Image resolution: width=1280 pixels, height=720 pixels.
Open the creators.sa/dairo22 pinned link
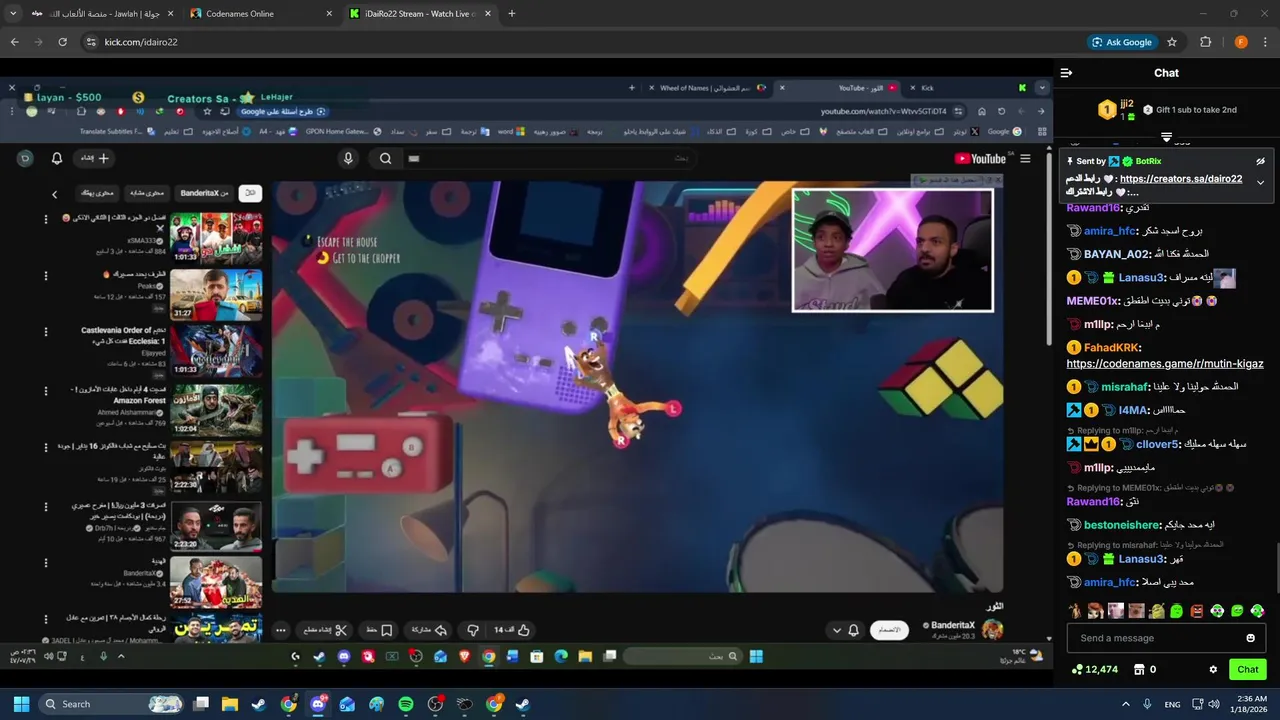click(x=1180, y=179)
